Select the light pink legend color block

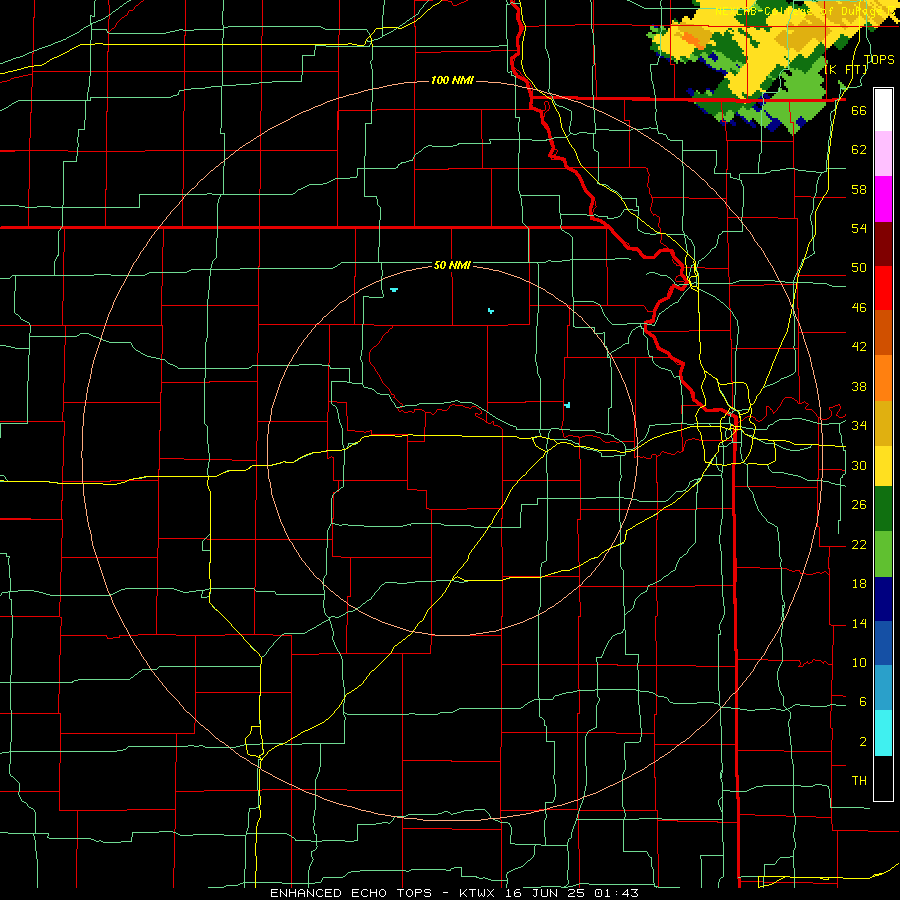tap(883, 154)
